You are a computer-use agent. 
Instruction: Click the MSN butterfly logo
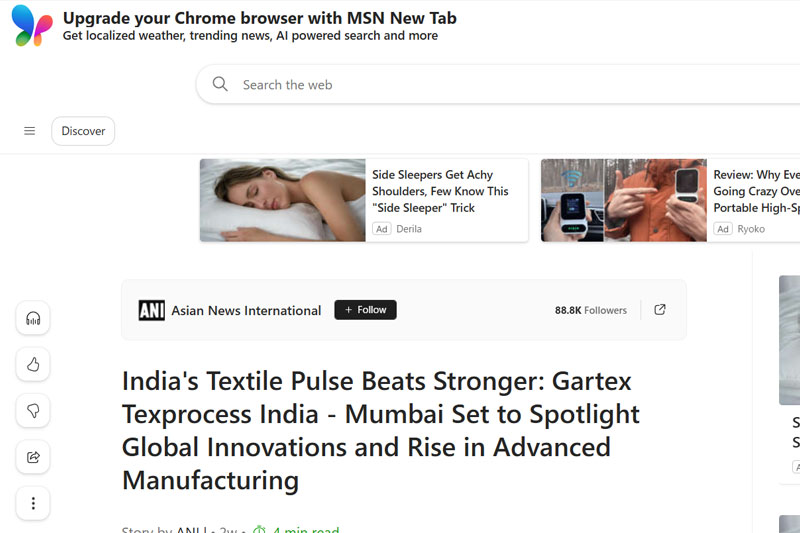tap(32, 26)
